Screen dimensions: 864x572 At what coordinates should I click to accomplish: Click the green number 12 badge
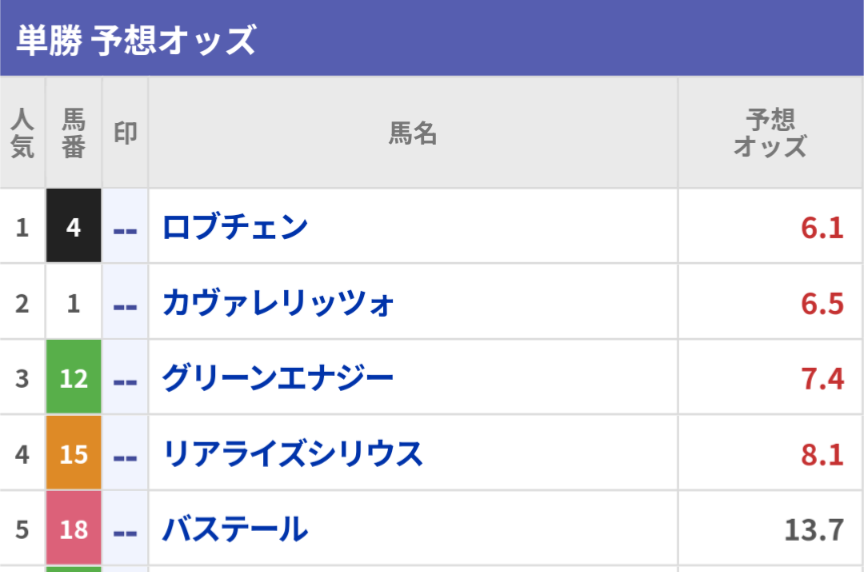coord(73,379)
